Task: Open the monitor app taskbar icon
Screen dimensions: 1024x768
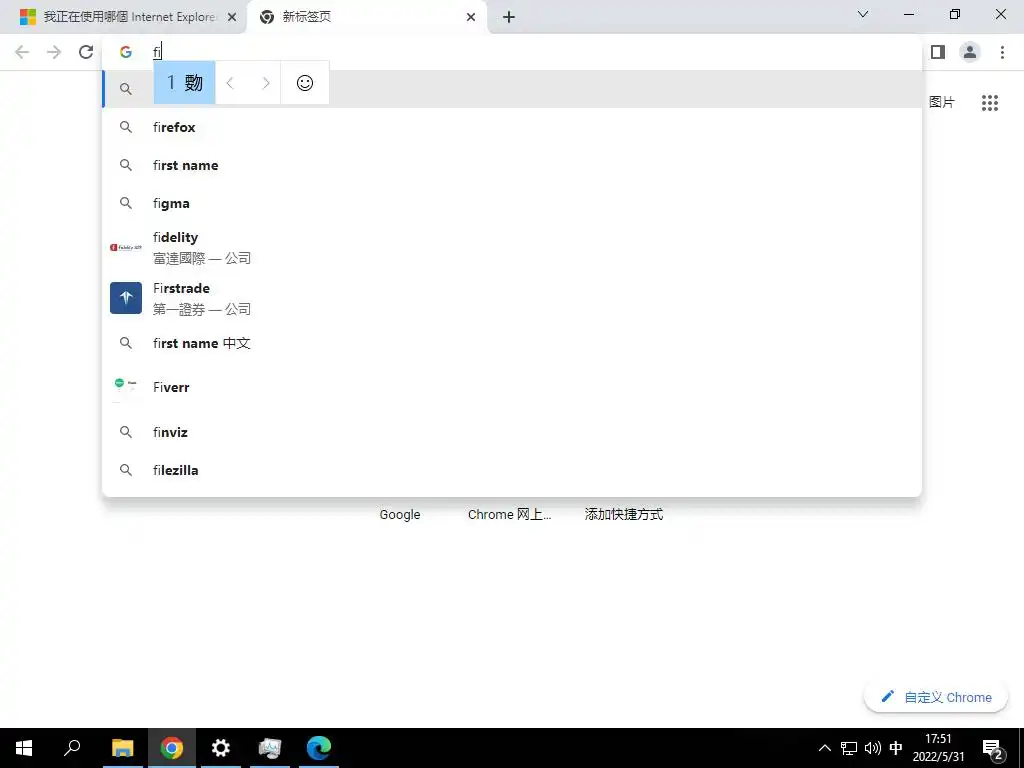Action: tap(270, 748)
